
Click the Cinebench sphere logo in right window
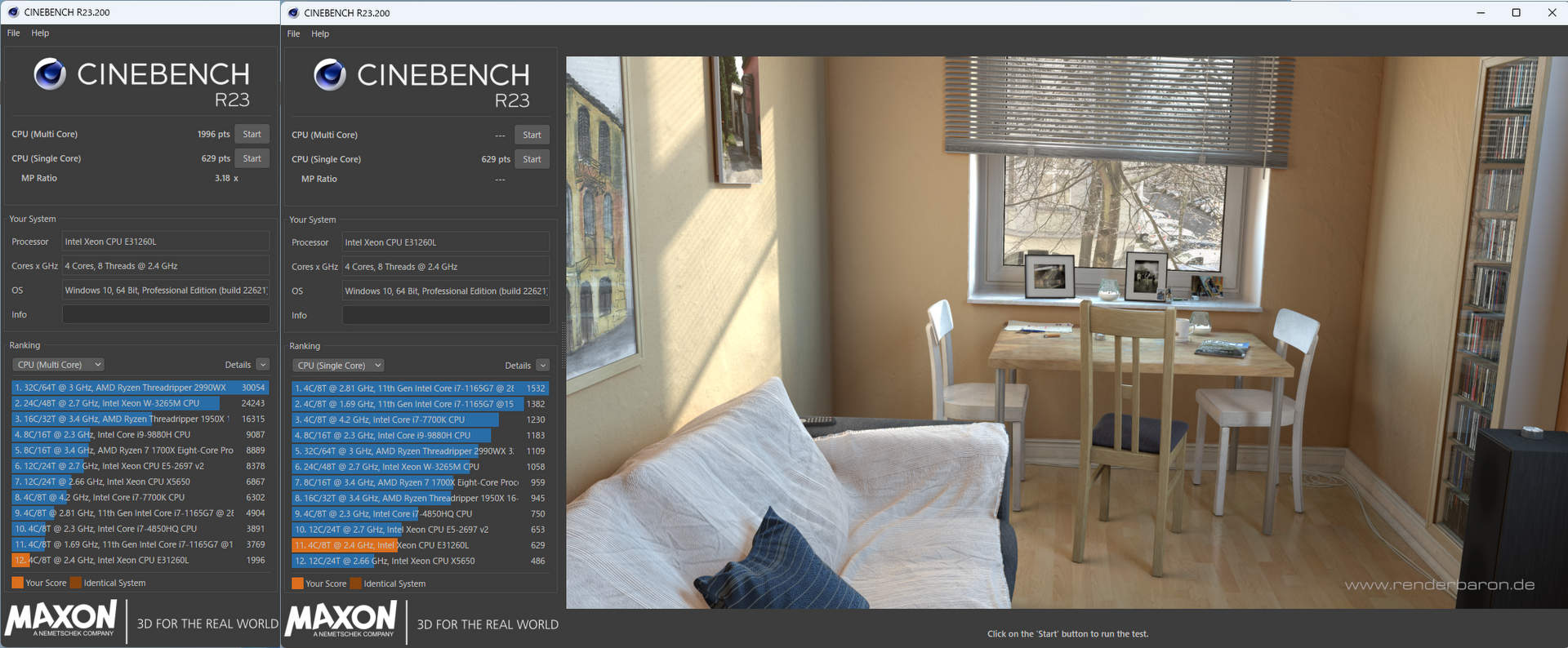[330, 75]
